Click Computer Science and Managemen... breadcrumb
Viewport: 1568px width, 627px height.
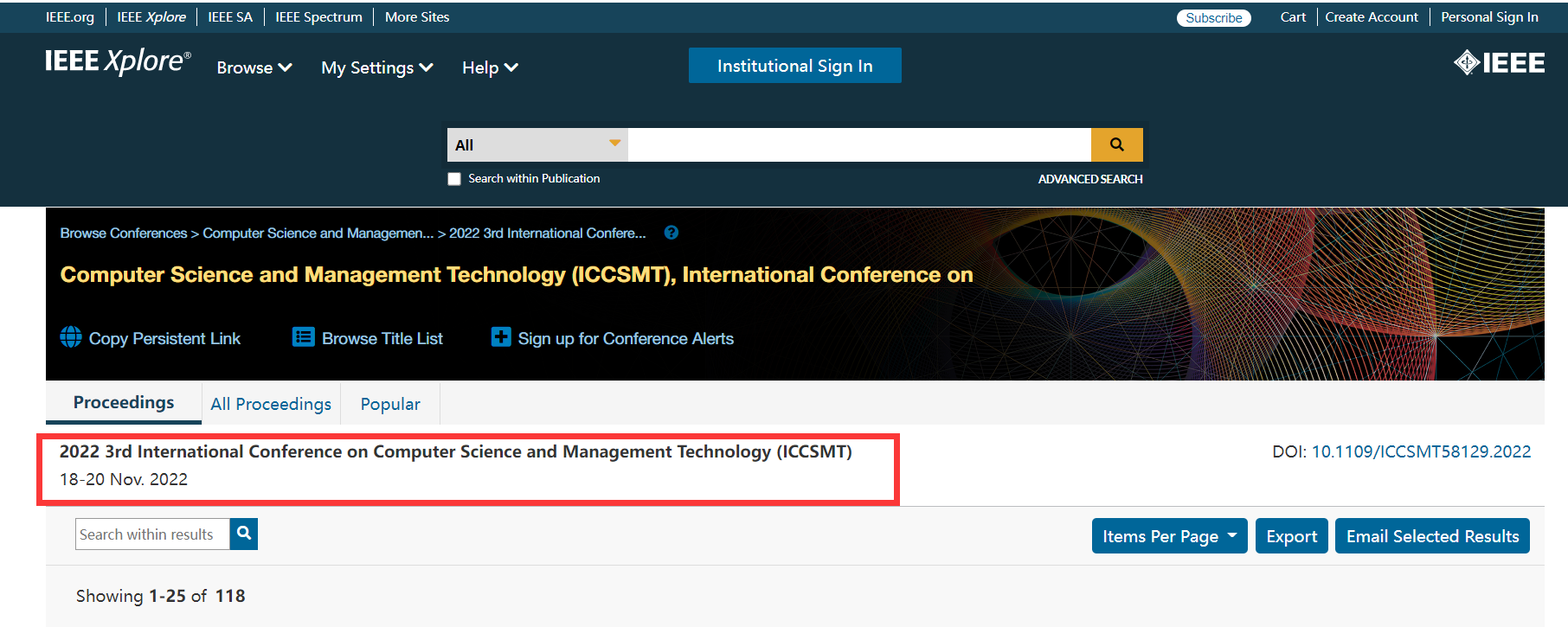click(x=318, y=234)
